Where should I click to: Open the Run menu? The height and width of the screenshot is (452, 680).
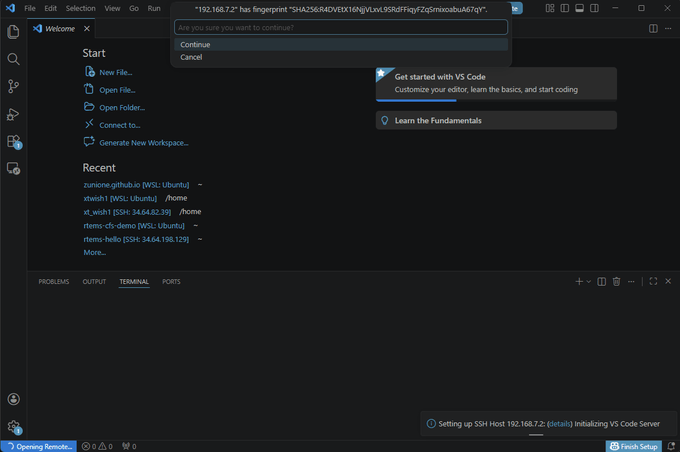pyautogui.click(x=154, y=8)
